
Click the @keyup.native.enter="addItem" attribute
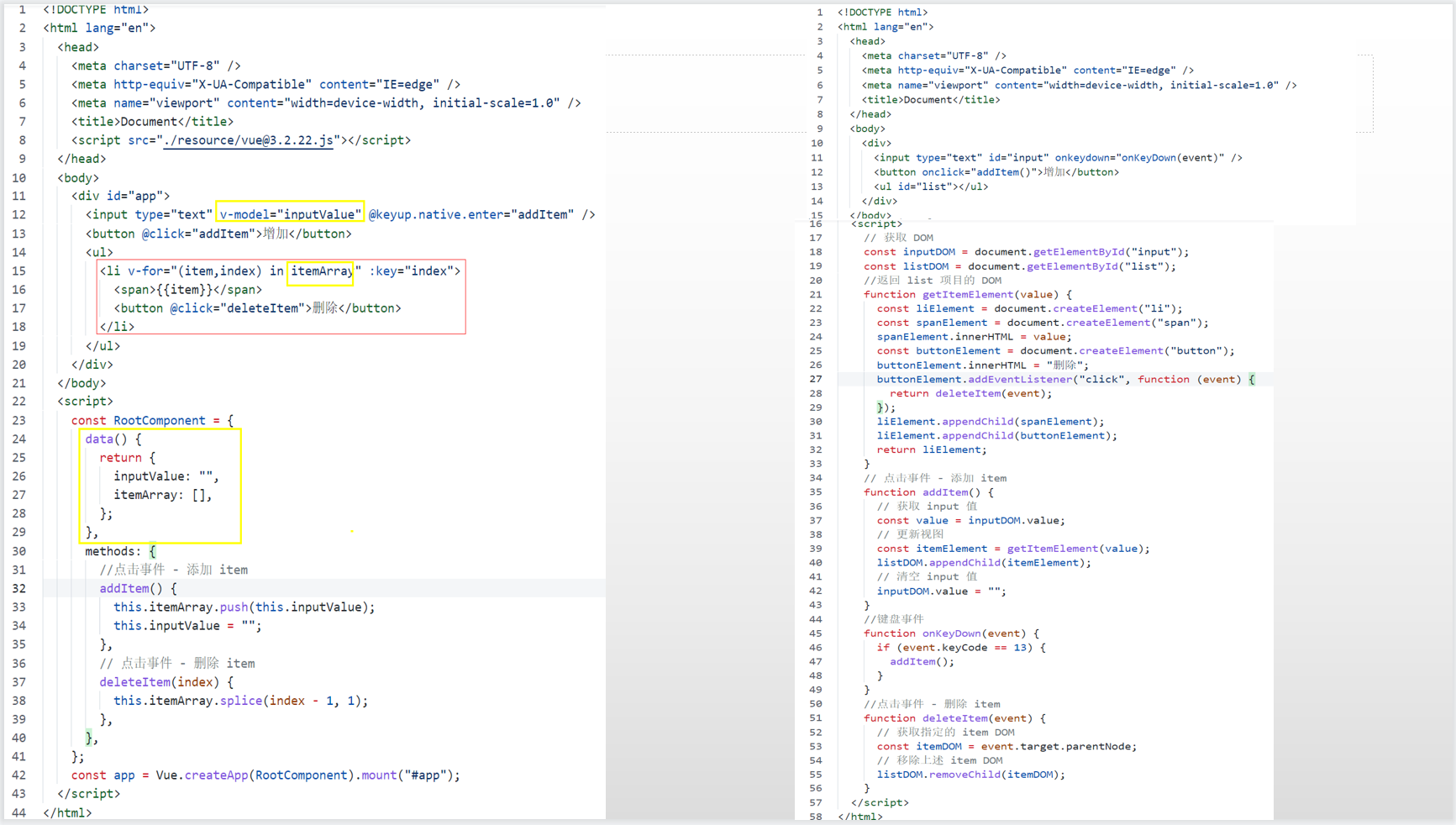pos(470,214)
